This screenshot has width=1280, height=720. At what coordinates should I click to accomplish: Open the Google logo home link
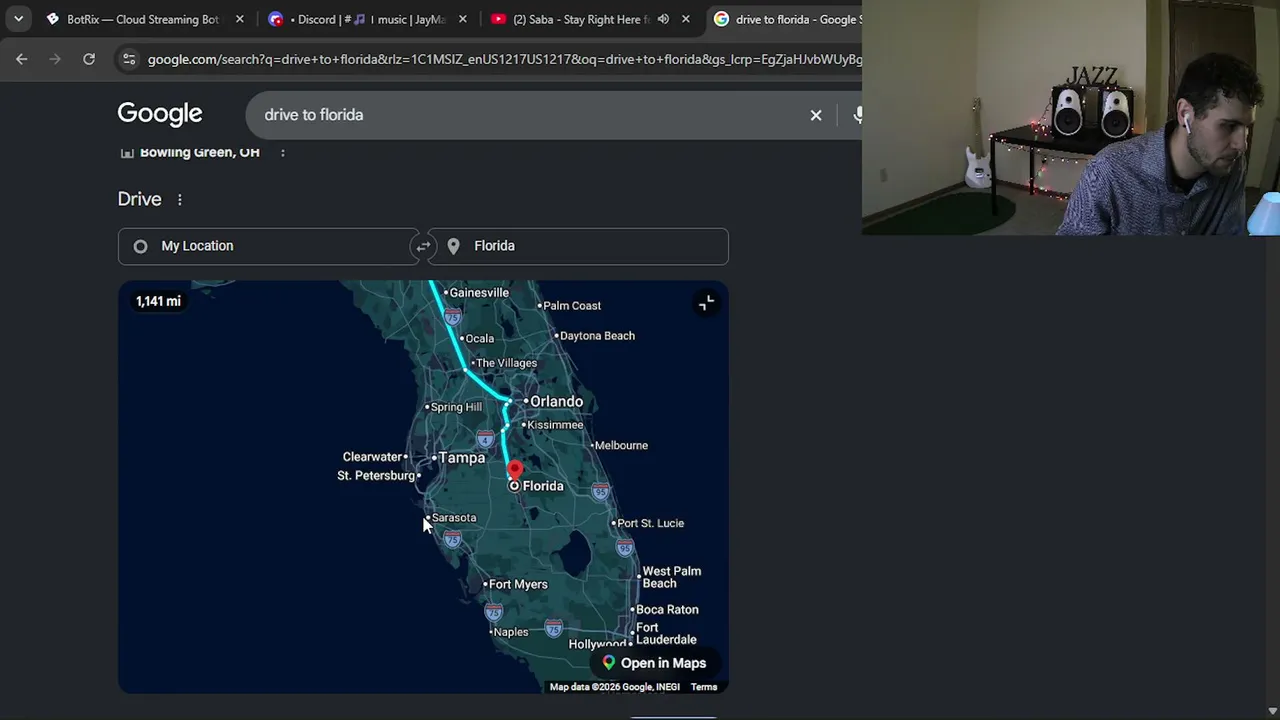click(160, 114)
